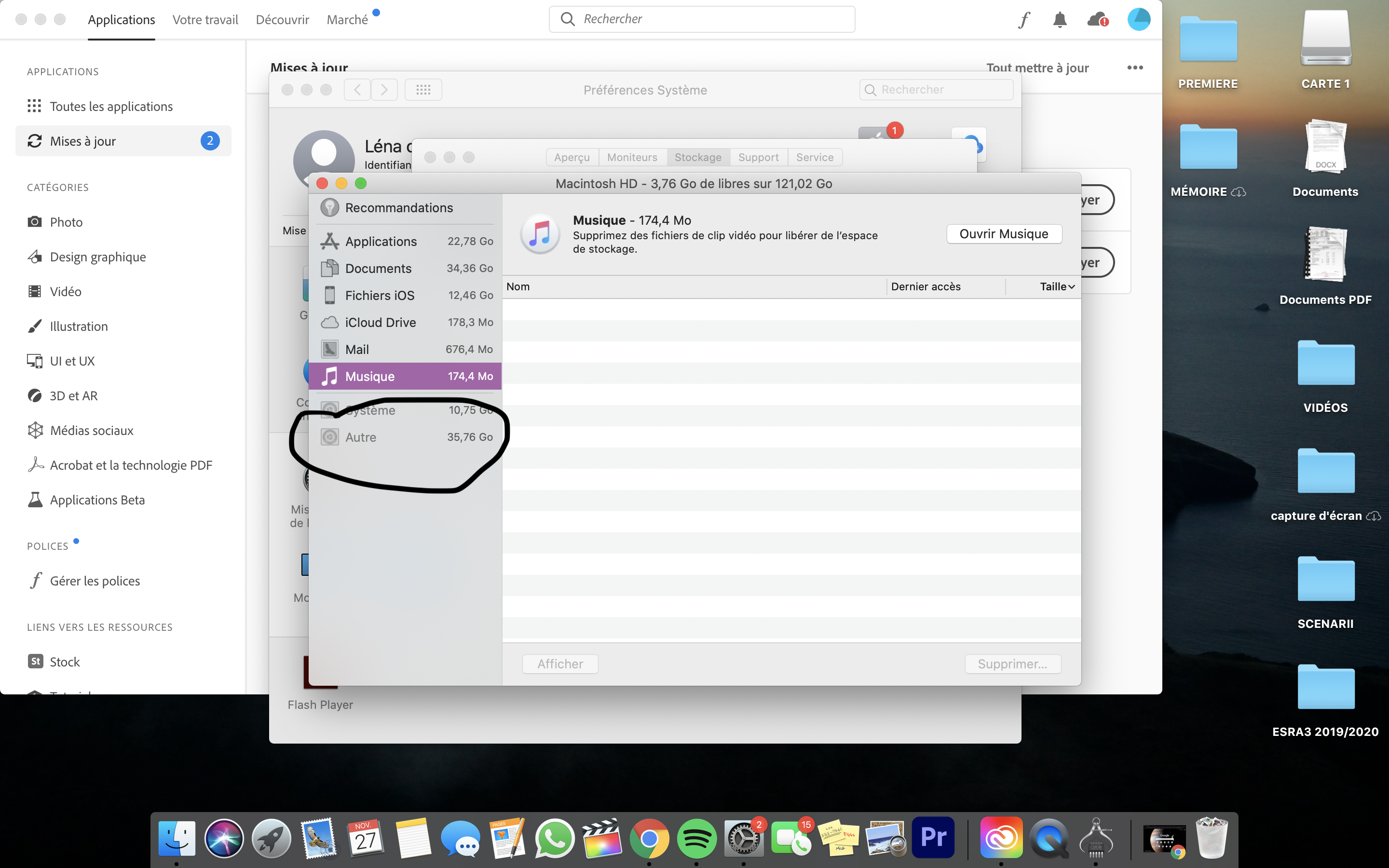
Task: Click Tout mettre à jour link
Action: tap(1037, 68)
